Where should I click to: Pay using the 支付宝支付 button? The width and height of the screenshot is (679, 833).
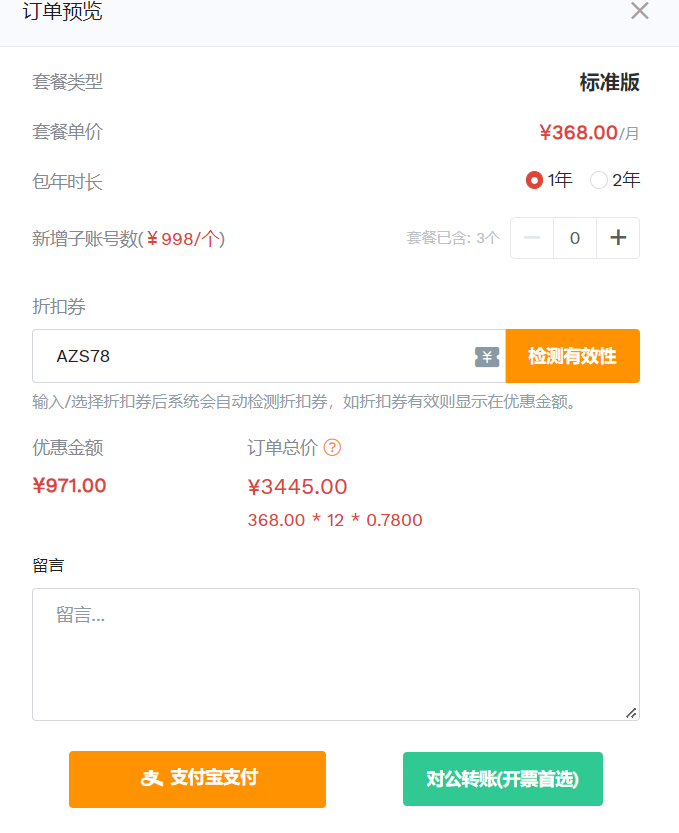tap(197, 779)
